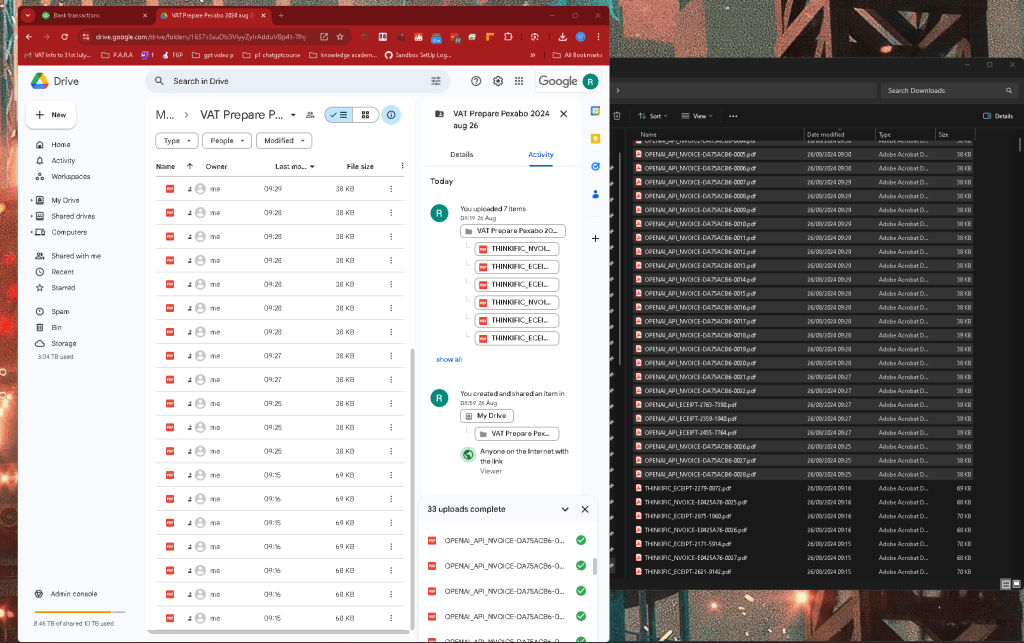This screenshot has width=1024, height=643.
Task: Open more options for the file list header
Action: (402, 166)
